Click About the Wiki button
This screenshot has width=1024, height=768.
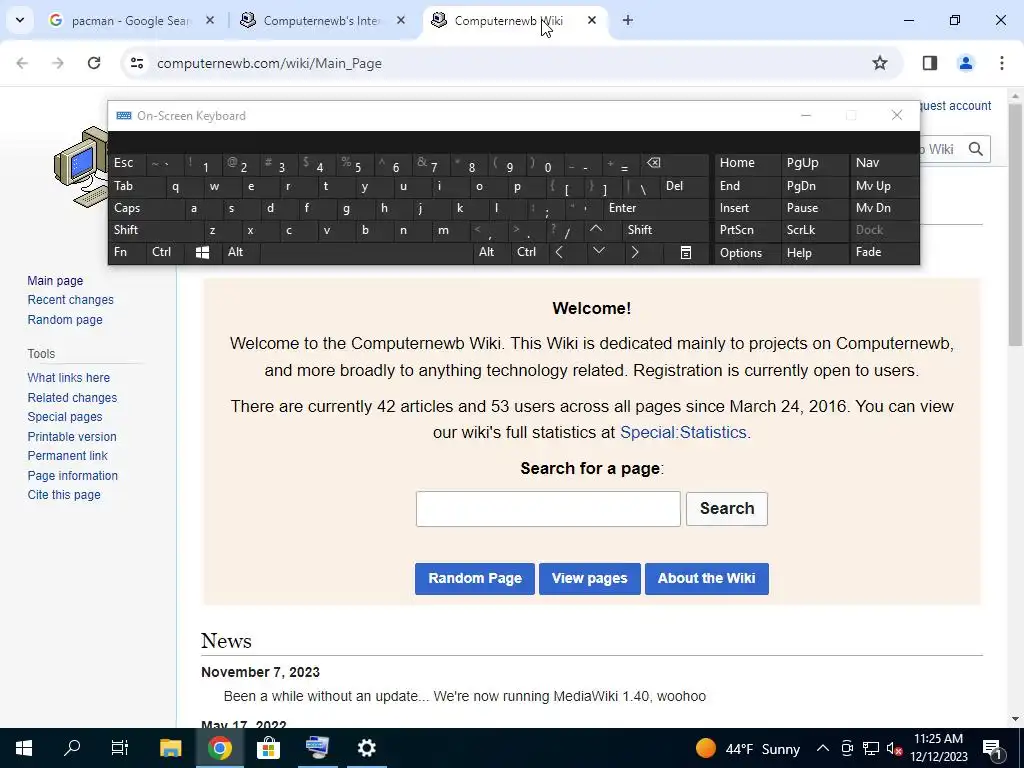pos(707,579)
